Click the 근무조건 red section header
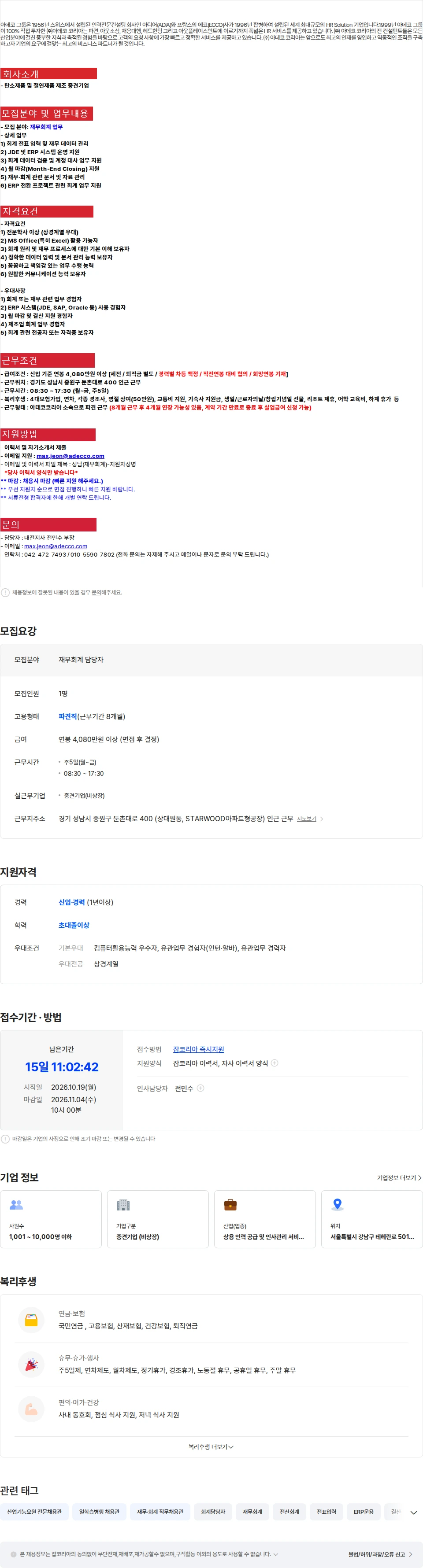 (47, 360)
